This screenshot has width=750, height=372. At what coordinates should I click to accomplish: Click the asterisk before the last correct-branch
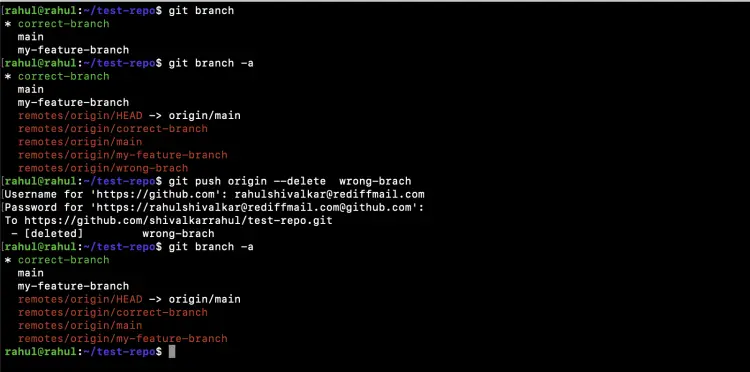click(8, 260)
